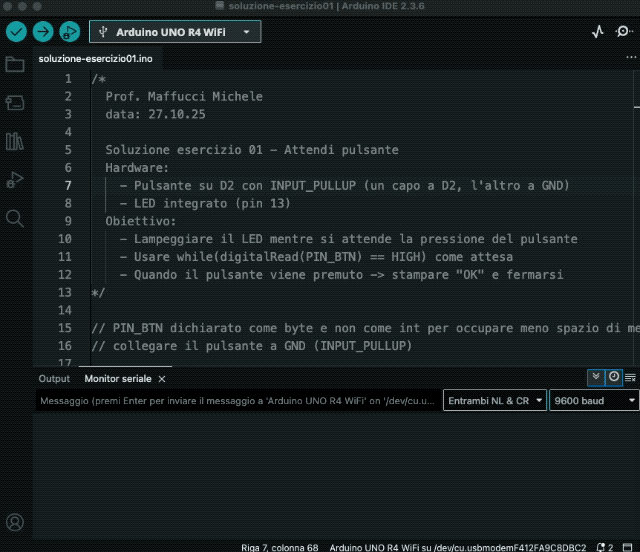Image resolution: width=640 pixels, height=552 pixels.
Task: Toggle timestamp display in serial monitor
Action: click(x=613, y=377)
